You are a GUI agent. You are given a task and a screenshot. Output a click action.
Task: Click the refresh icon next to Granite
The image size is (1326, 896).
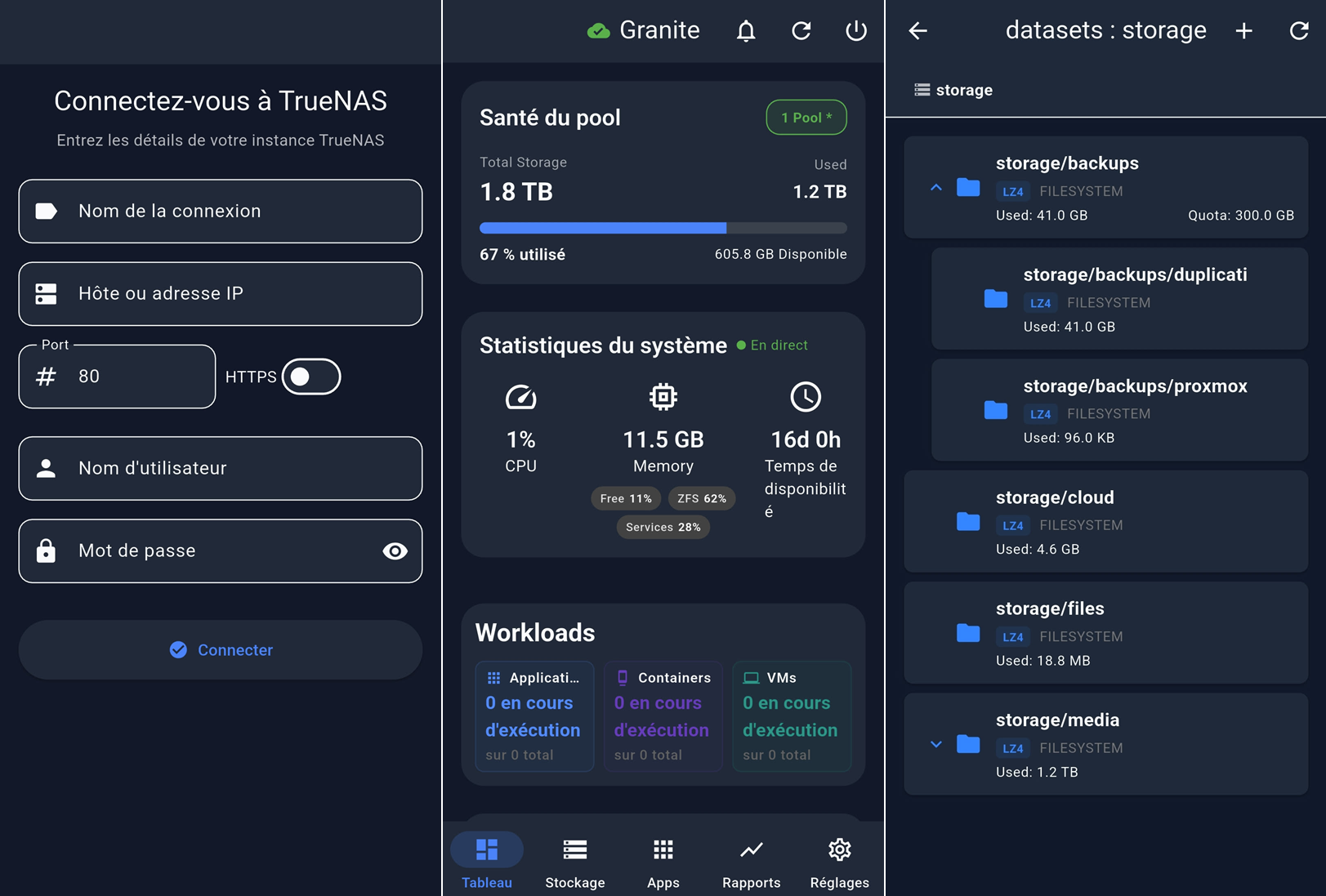(801, 30)
